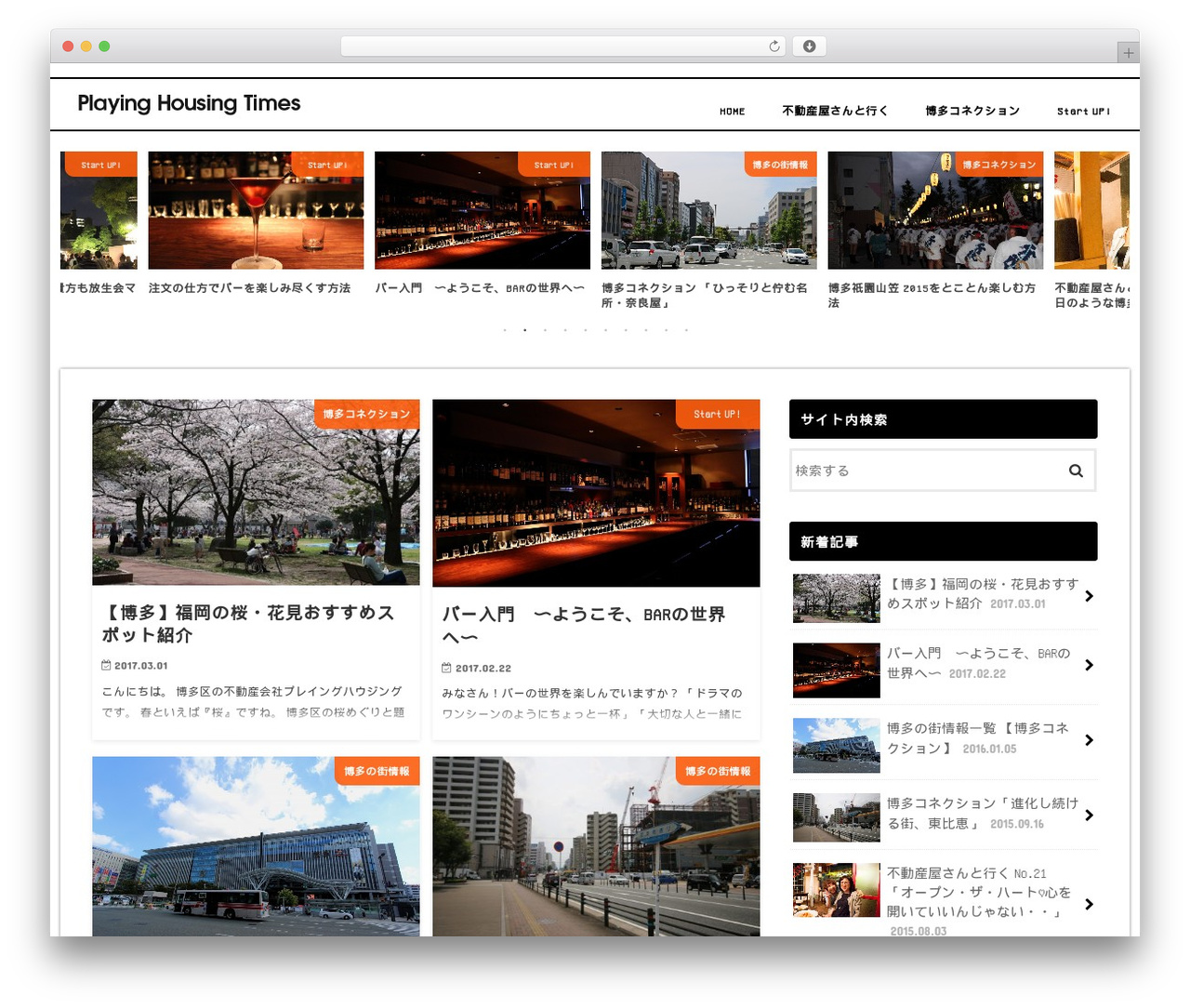1190x1008 pixels.
Task: Click the sidebar thumbnail for 不動産屋さんと行く No.21
Action: click(837, 890)
